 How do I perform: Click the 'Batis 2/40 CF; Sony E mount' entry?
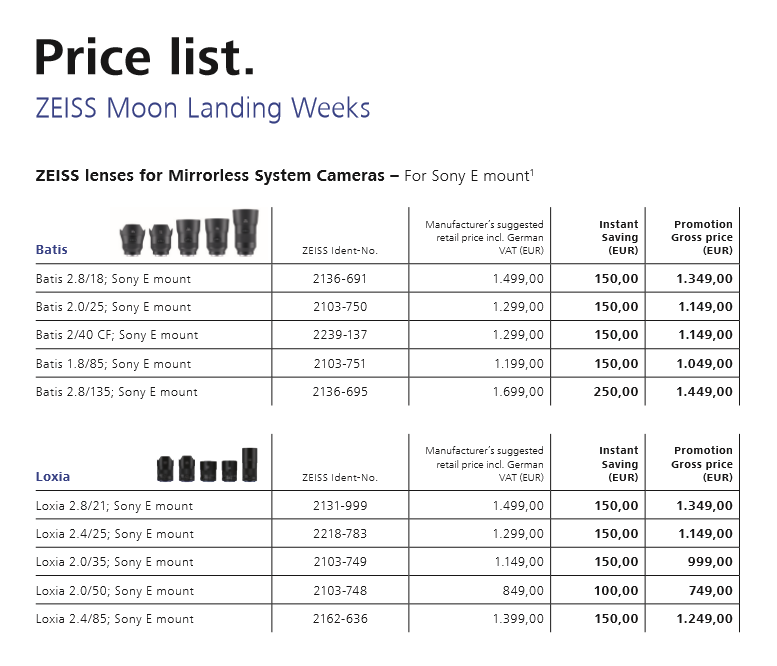pos(117,335)
